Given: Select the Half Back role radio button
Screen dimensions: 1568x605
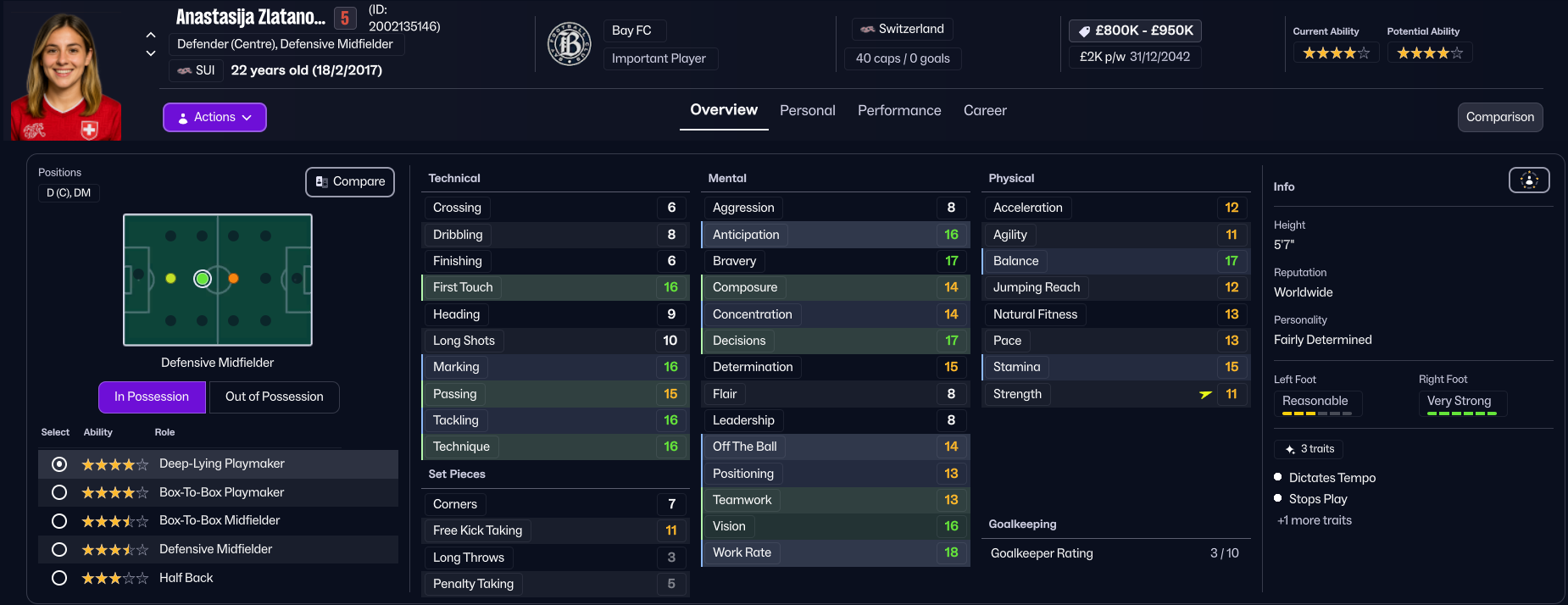Looking at the screenshot, I should pyautogui.click(x=59, y=578).
